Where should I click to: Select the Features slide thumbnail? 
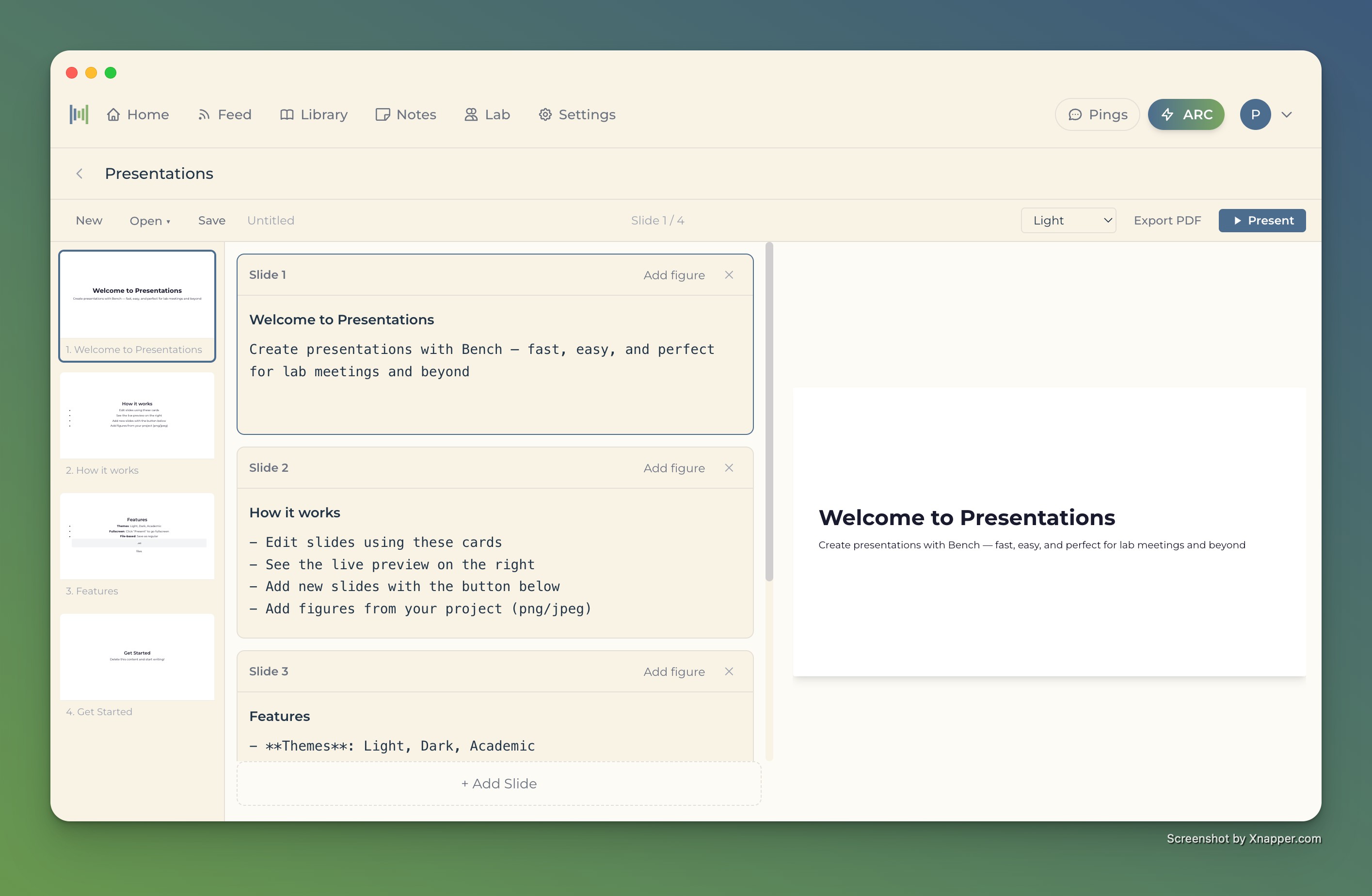(x=137, y=536)
